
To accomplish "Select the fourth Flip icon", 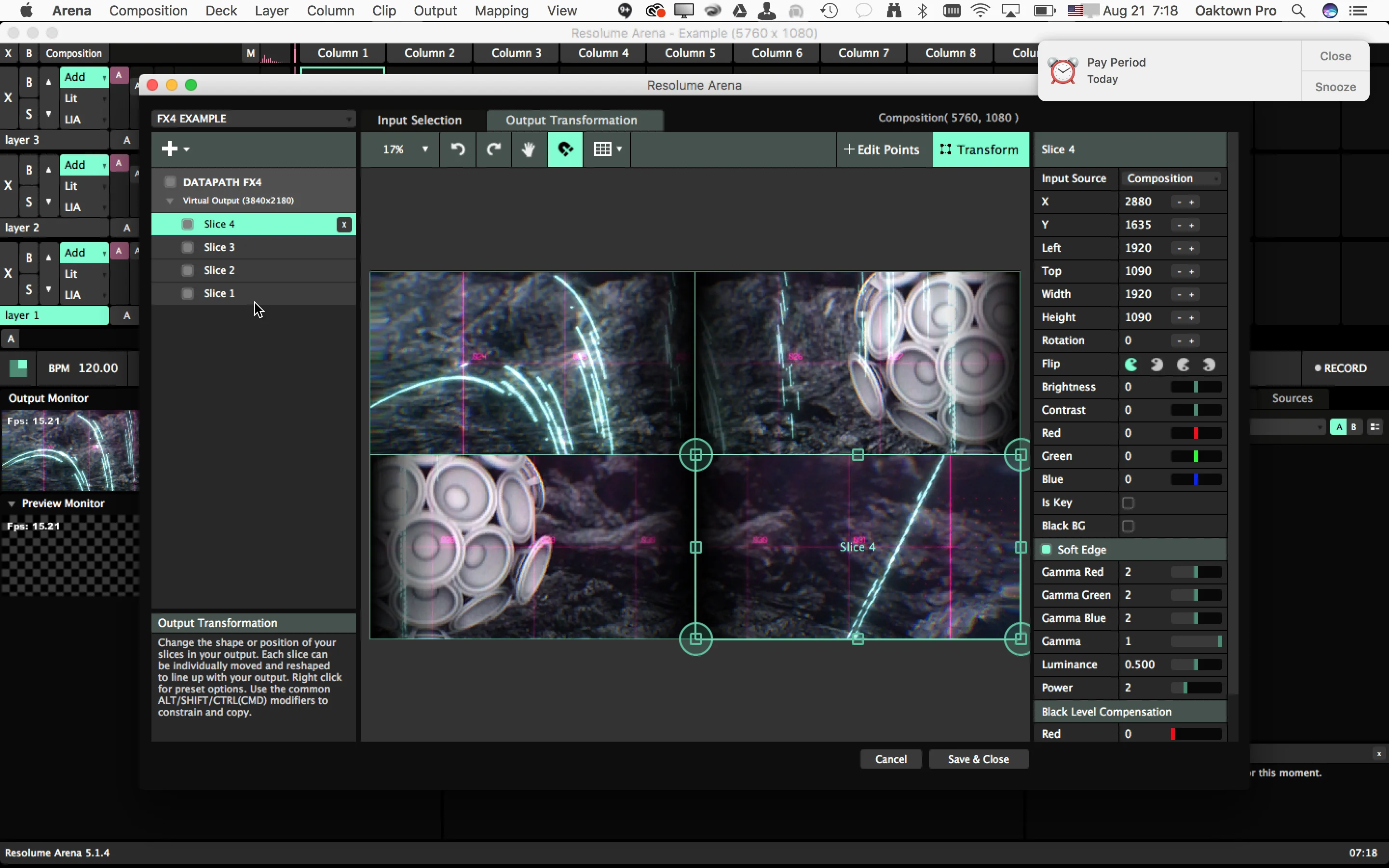I will [1209, 364].
